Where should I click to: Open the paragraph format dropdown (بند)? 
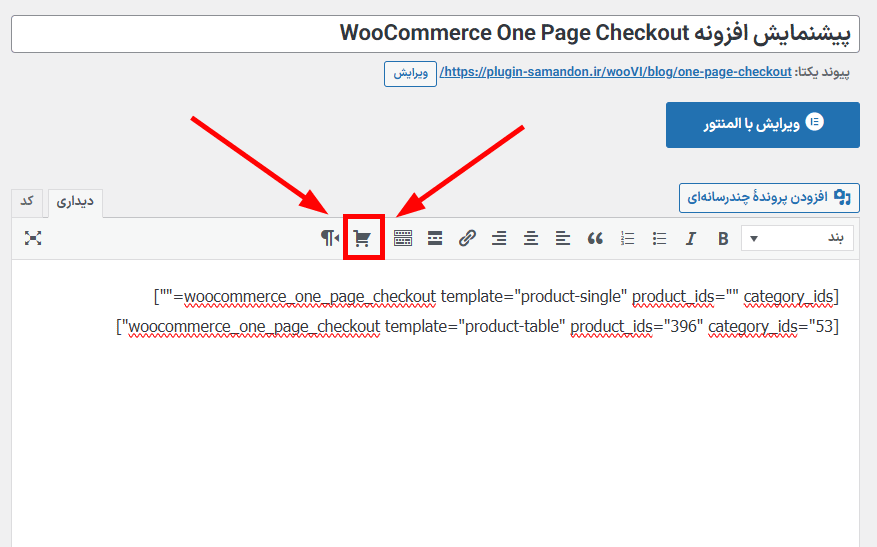pyautogui.click(x=798, y=238)
